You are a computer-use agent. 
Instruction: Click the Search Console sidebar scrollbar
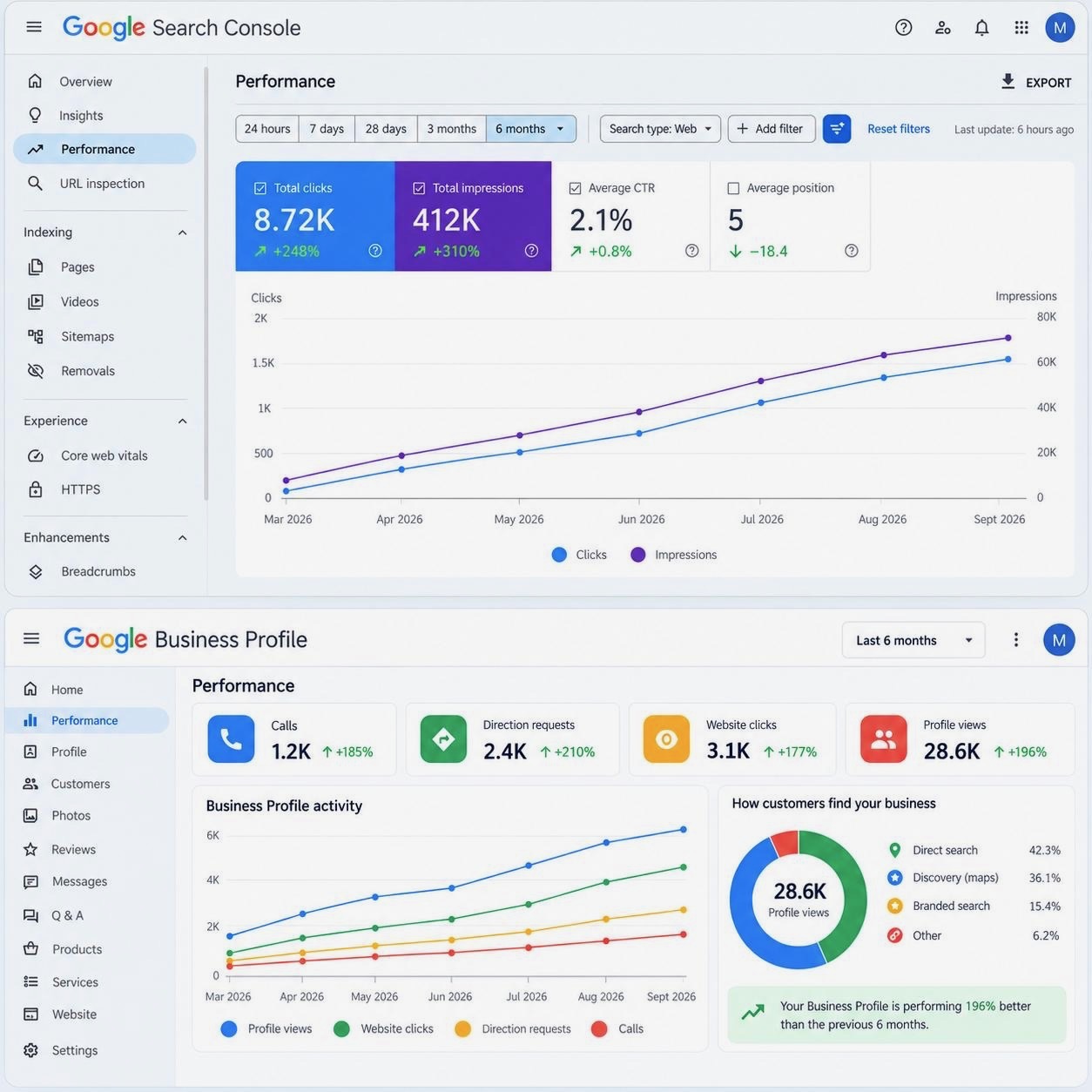pos(206,283)
